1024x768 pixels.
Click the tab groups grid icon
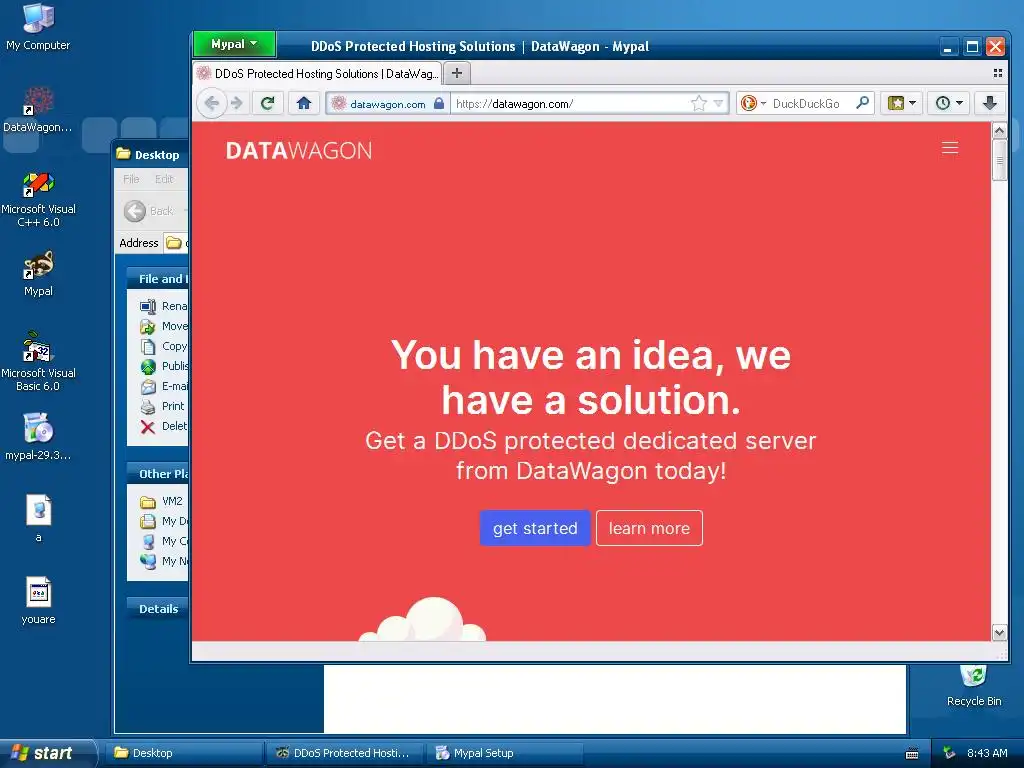pos(997,73)
